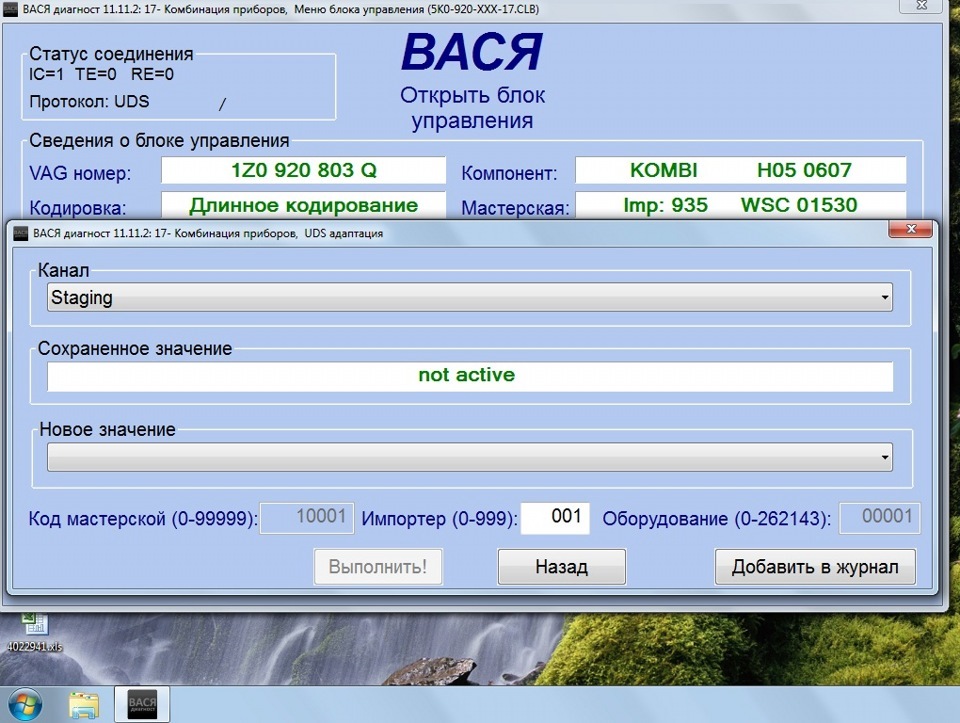Close the main Меню блока управления window
This screenshot has height=723, width=960.
click(921, 6)
